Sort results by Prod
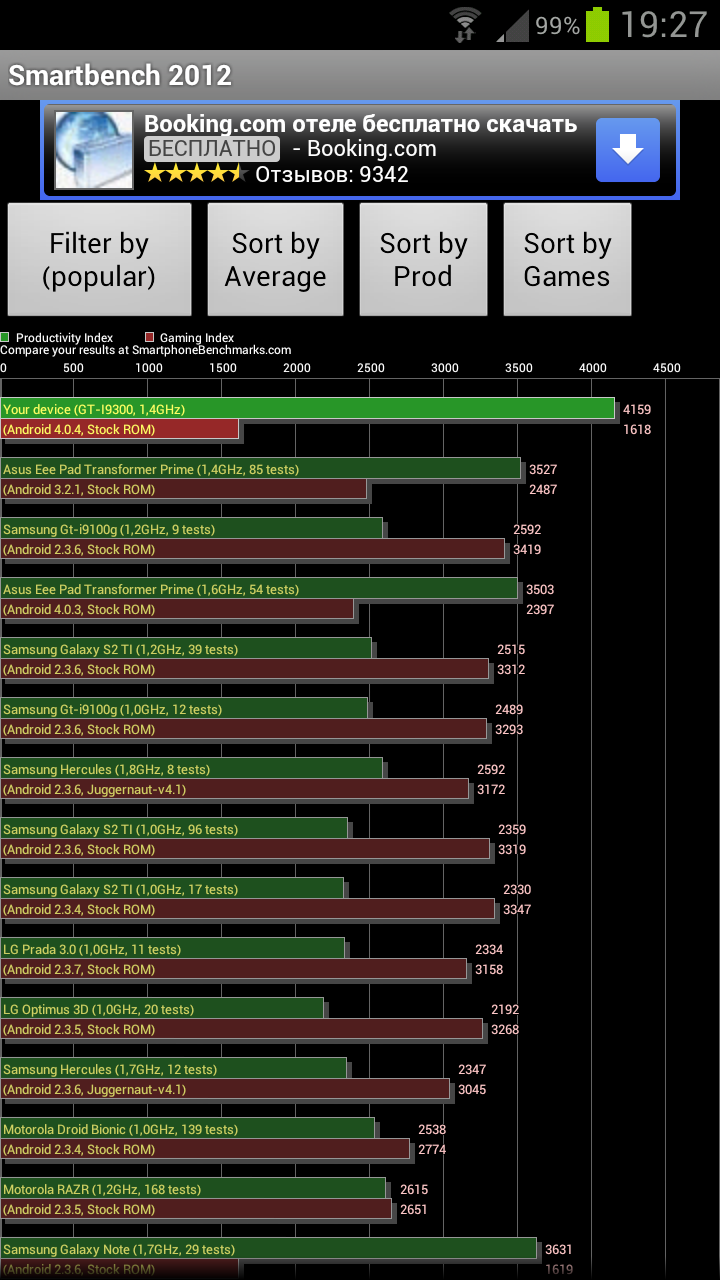Screen dimensions: 720x1280 (423, 259)
